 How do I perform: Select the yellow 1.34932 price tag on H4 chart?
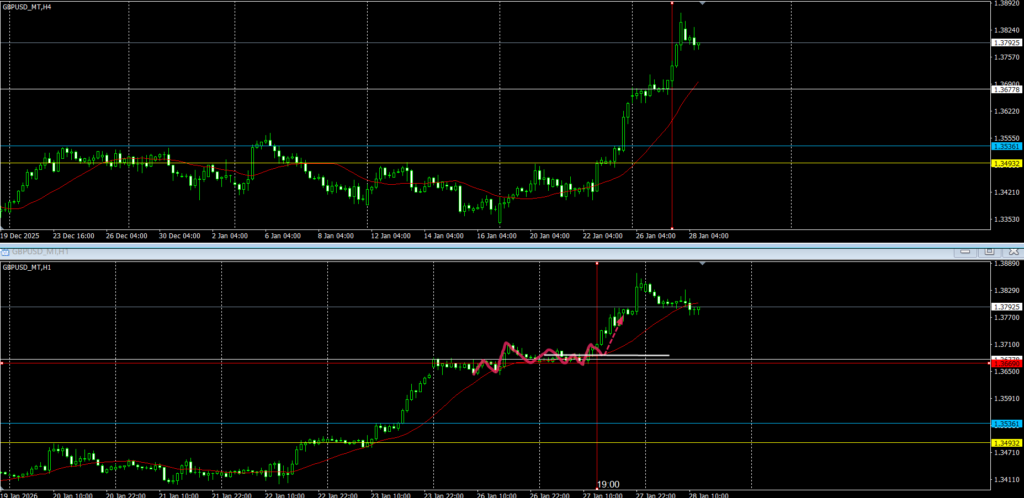pyautogui.click(x=1004, y=163)
